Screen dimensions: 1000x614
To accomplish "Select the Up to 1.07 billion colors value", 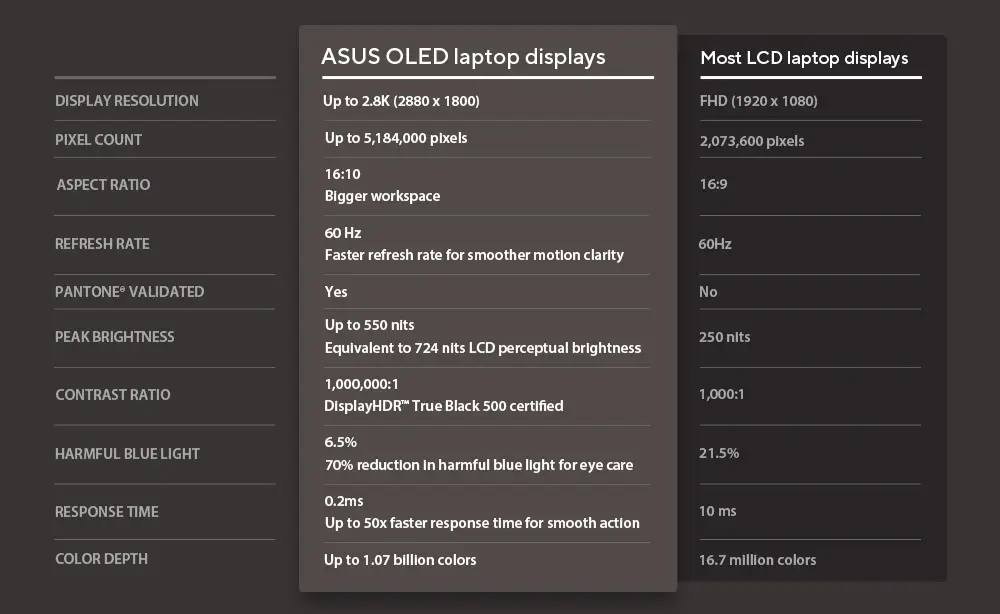I will point(400,560).
